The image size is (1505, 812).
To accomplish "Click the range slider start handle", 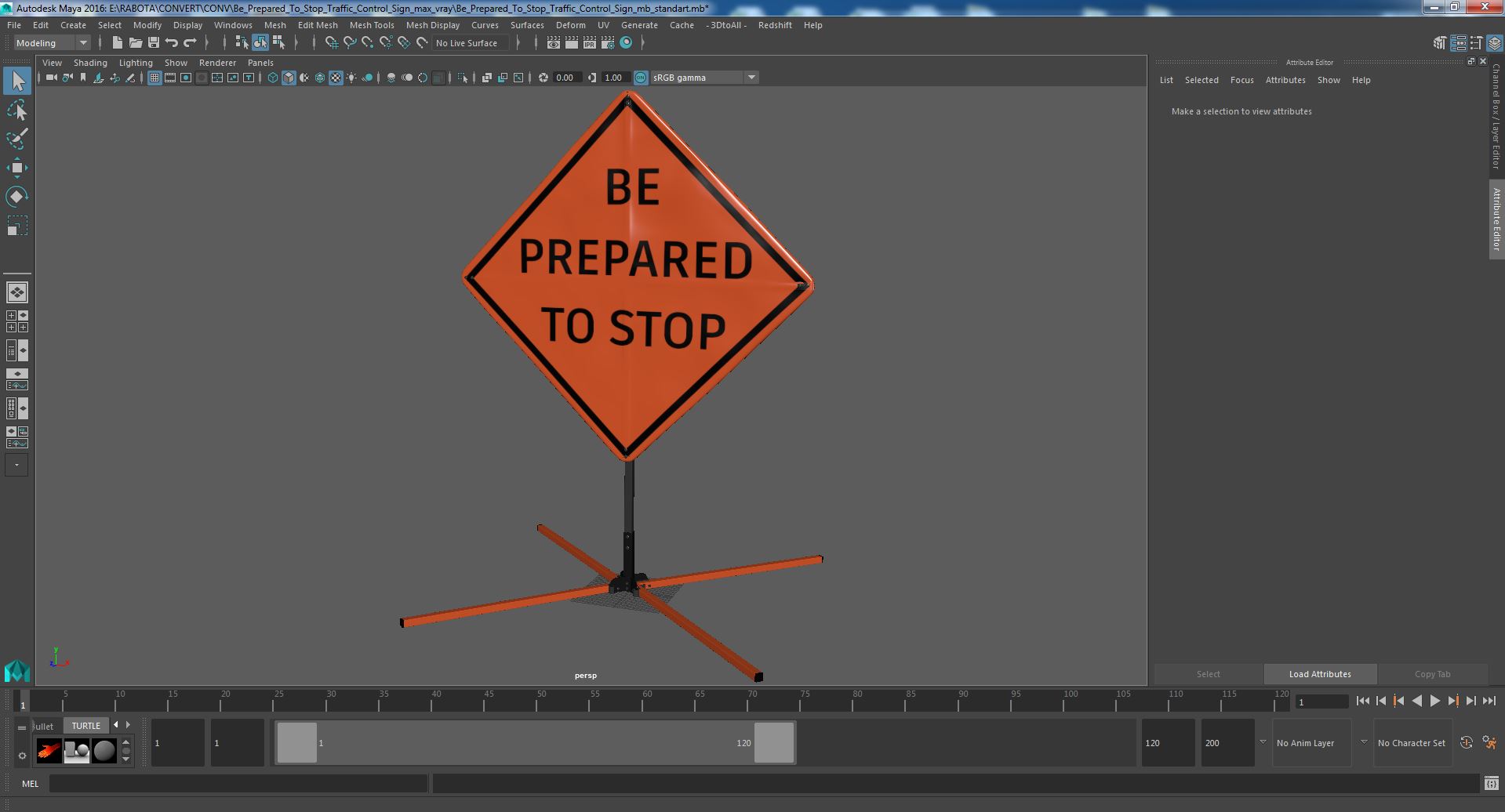I will pos(297,742).
